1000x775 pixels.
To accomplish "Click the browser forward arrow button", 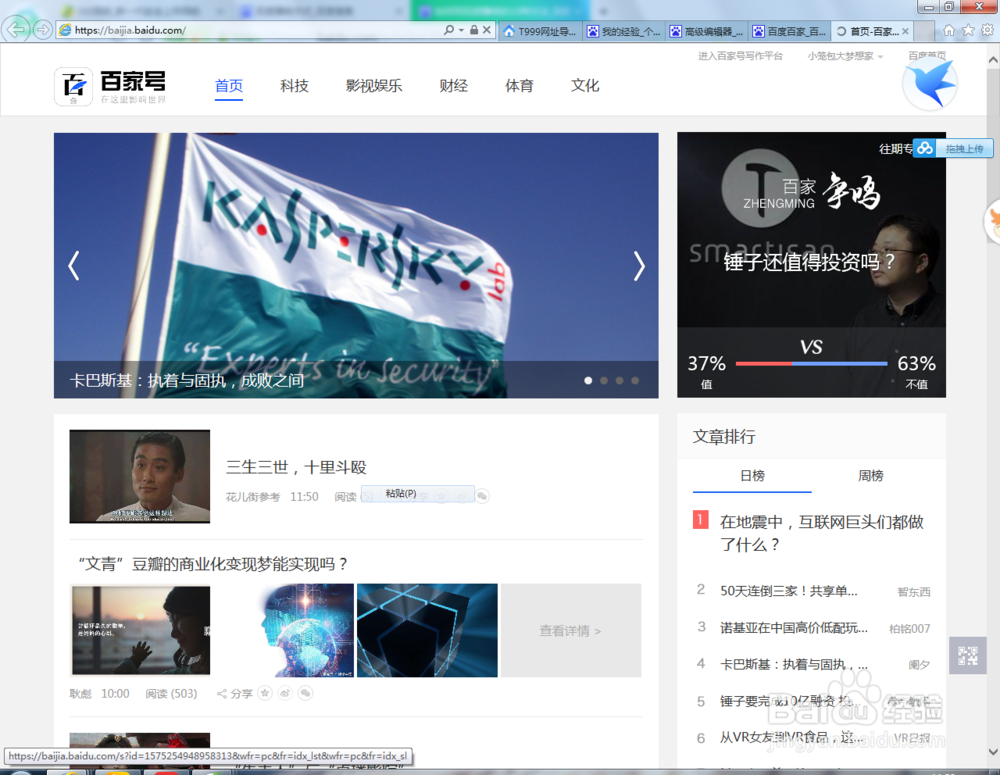I will (x=43, y=30).
